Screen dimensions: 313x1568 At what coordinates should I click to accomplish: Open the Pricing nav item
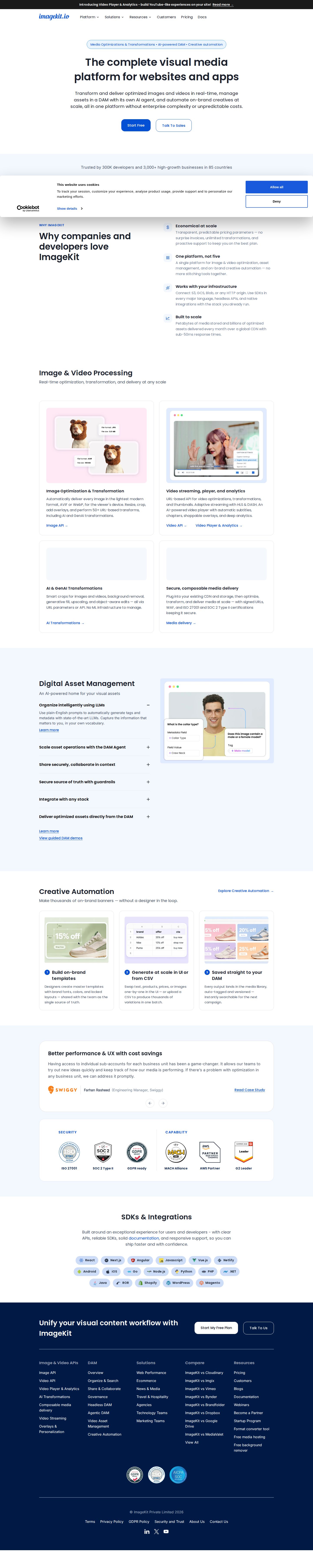pyautogui.click(x=187, y=17)
